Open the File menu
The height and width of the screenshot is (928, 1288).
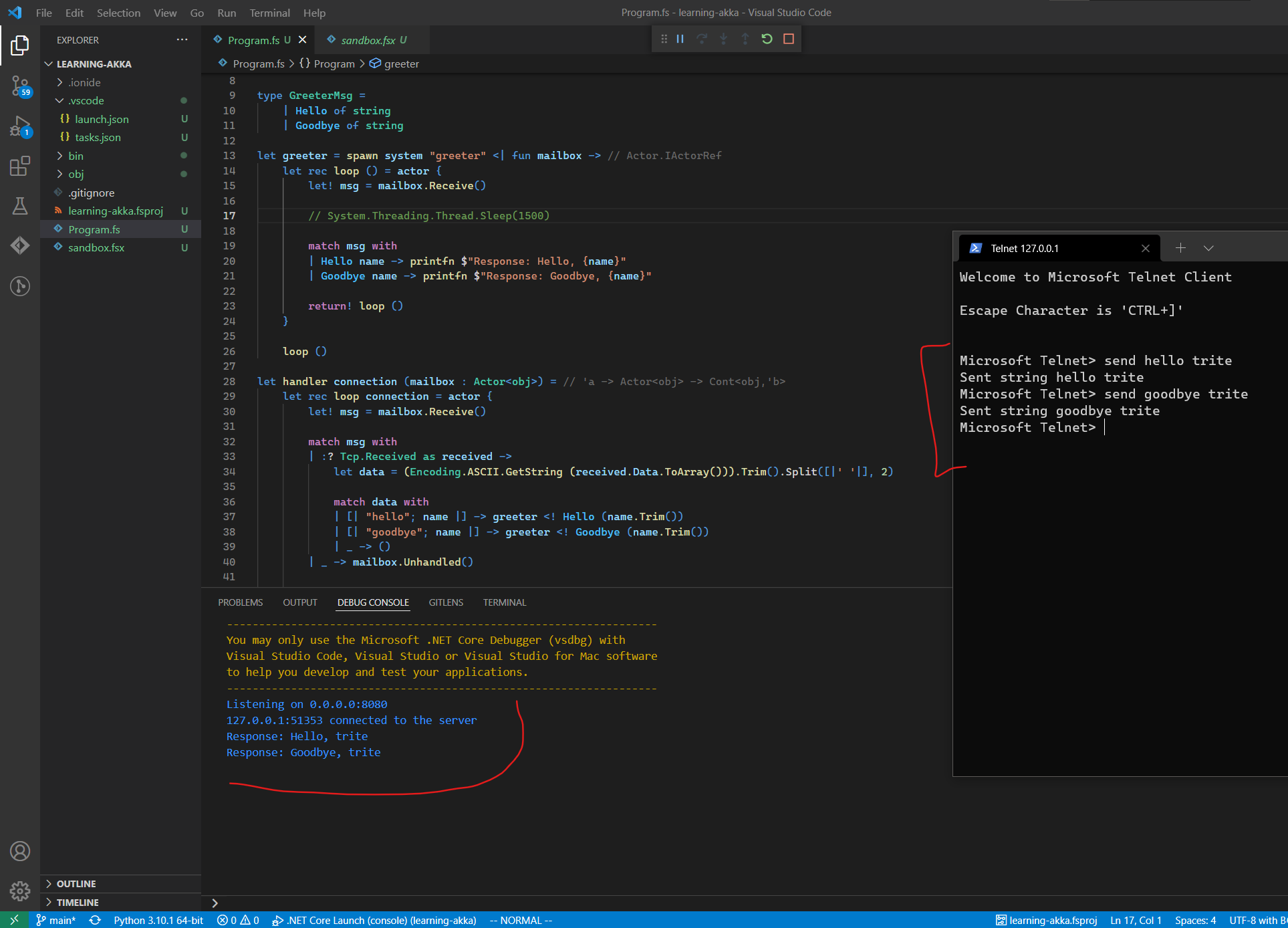44,13
